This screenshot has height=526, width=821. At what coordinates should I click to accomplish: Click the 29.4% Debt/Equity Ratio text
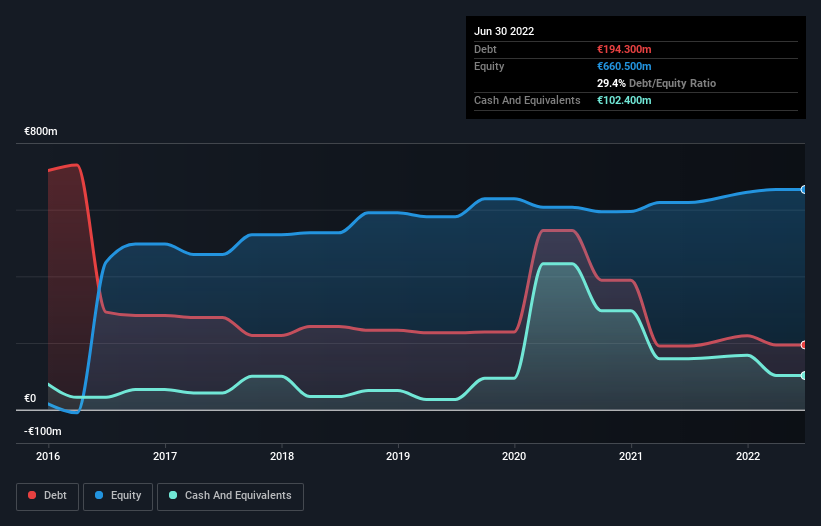656,83
